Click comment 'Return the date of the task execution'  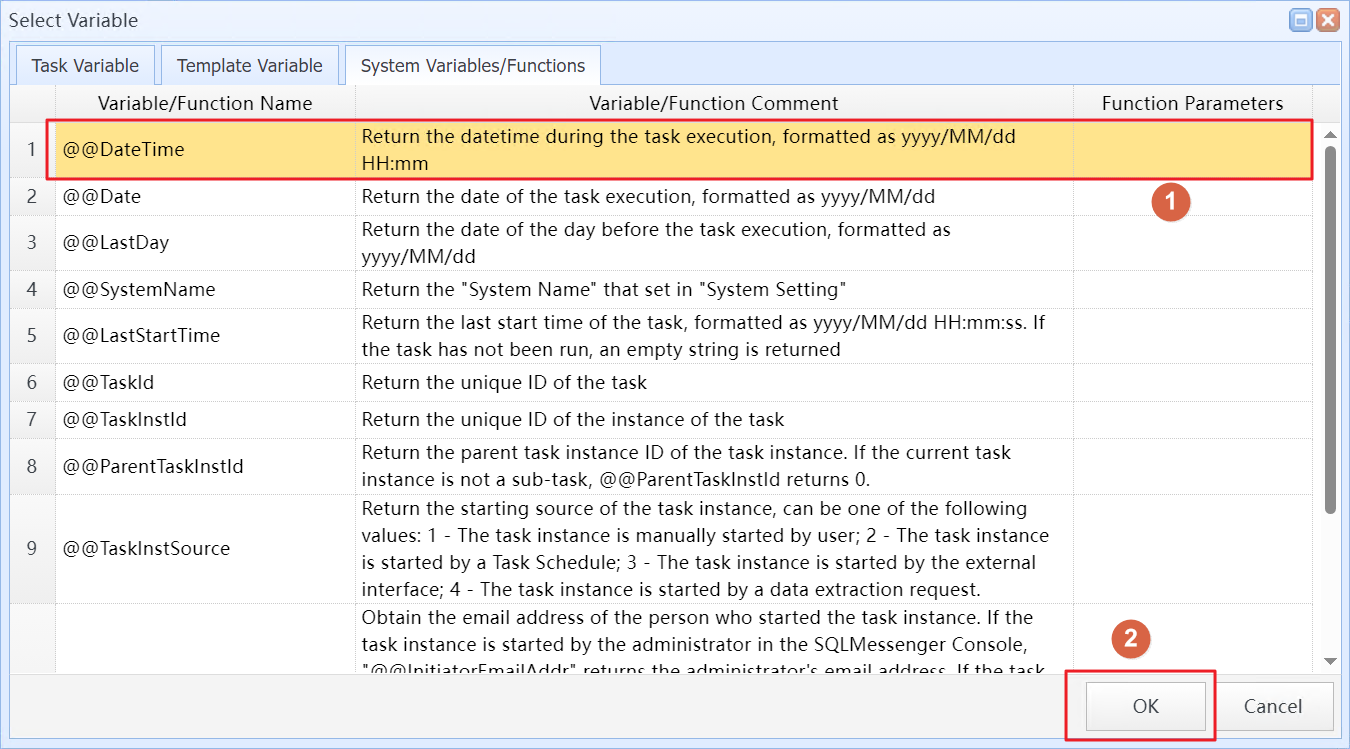pos(648,197)
